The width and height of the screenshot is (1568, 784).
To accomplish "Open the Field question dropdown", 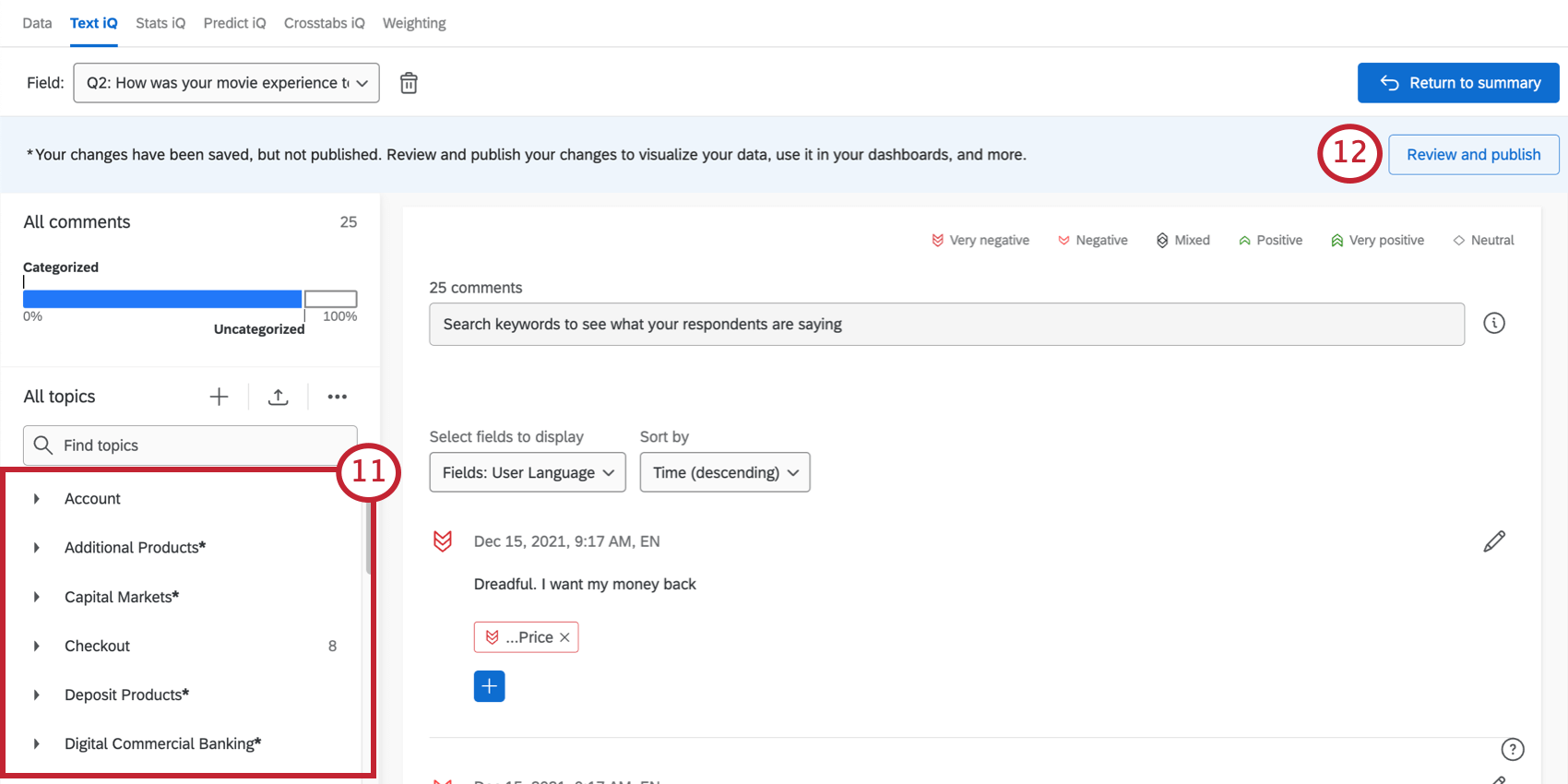I will (226, 83).
